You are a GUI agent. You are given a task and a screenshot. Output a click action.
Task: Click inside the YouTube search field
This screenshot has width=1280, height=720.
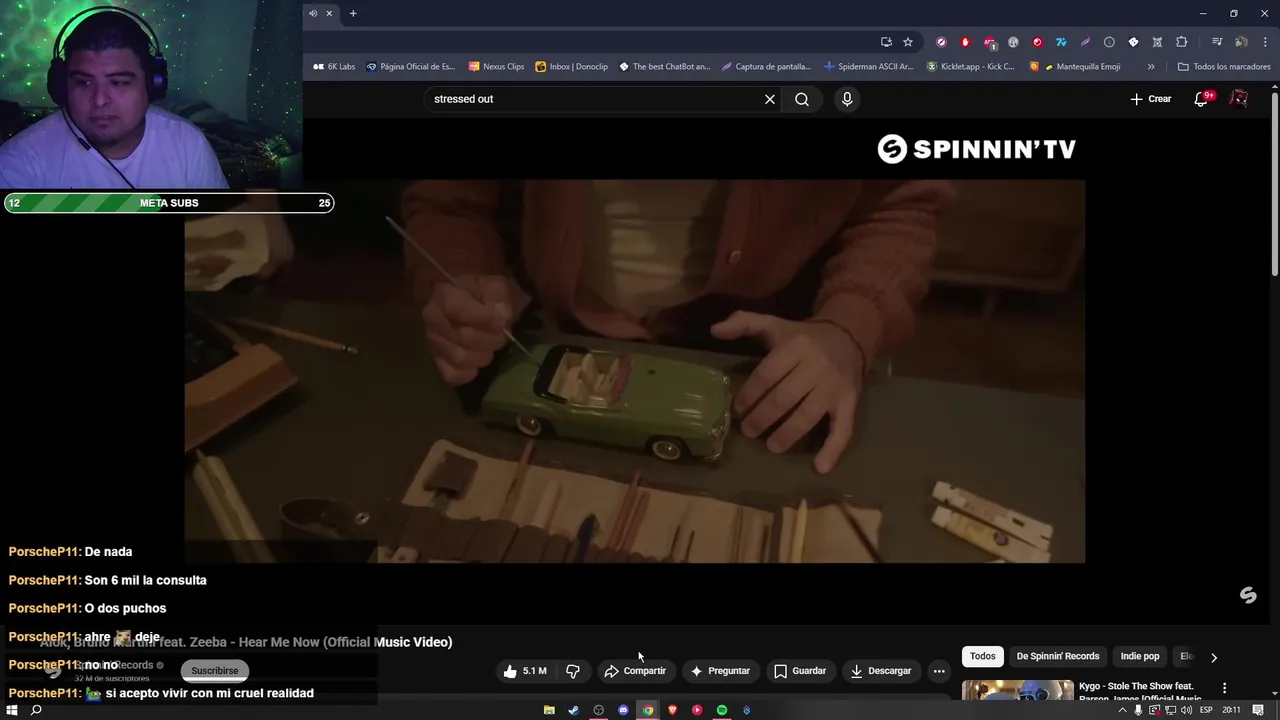(x=596, y=99)
